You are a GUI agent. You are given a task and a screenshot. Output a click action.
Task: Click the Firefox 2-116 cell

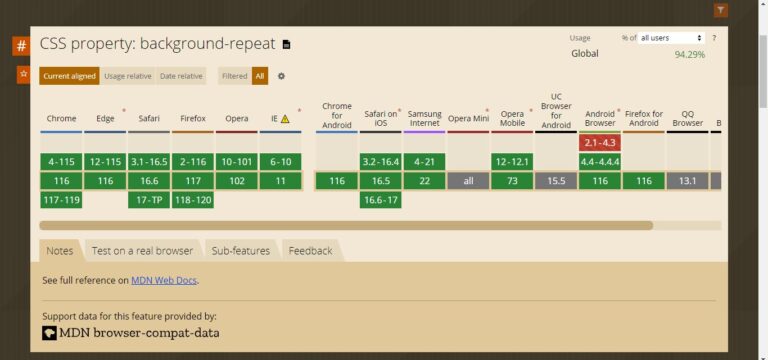[x=193, y=162]
